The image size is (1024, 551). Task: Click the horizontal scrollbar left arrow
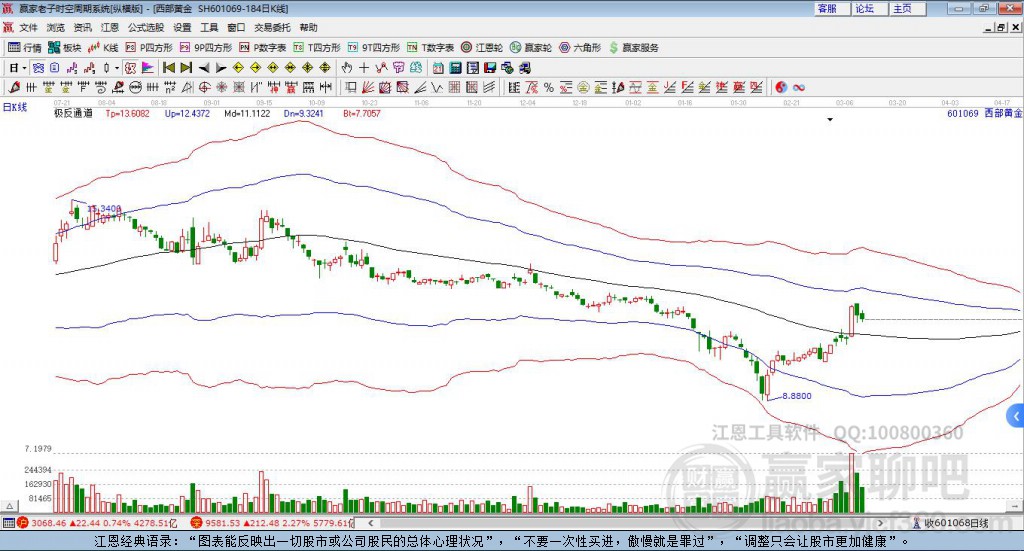coord(370,523)
